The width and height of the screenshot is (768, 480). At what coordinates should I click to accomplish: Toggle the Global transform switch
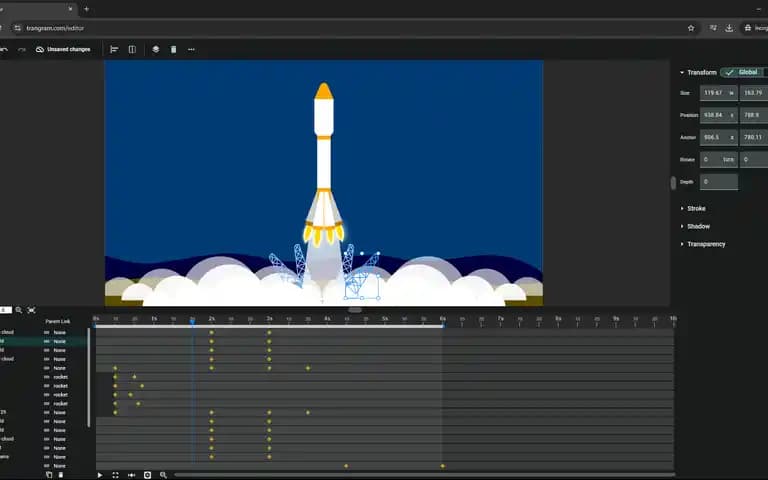point(744,72)
